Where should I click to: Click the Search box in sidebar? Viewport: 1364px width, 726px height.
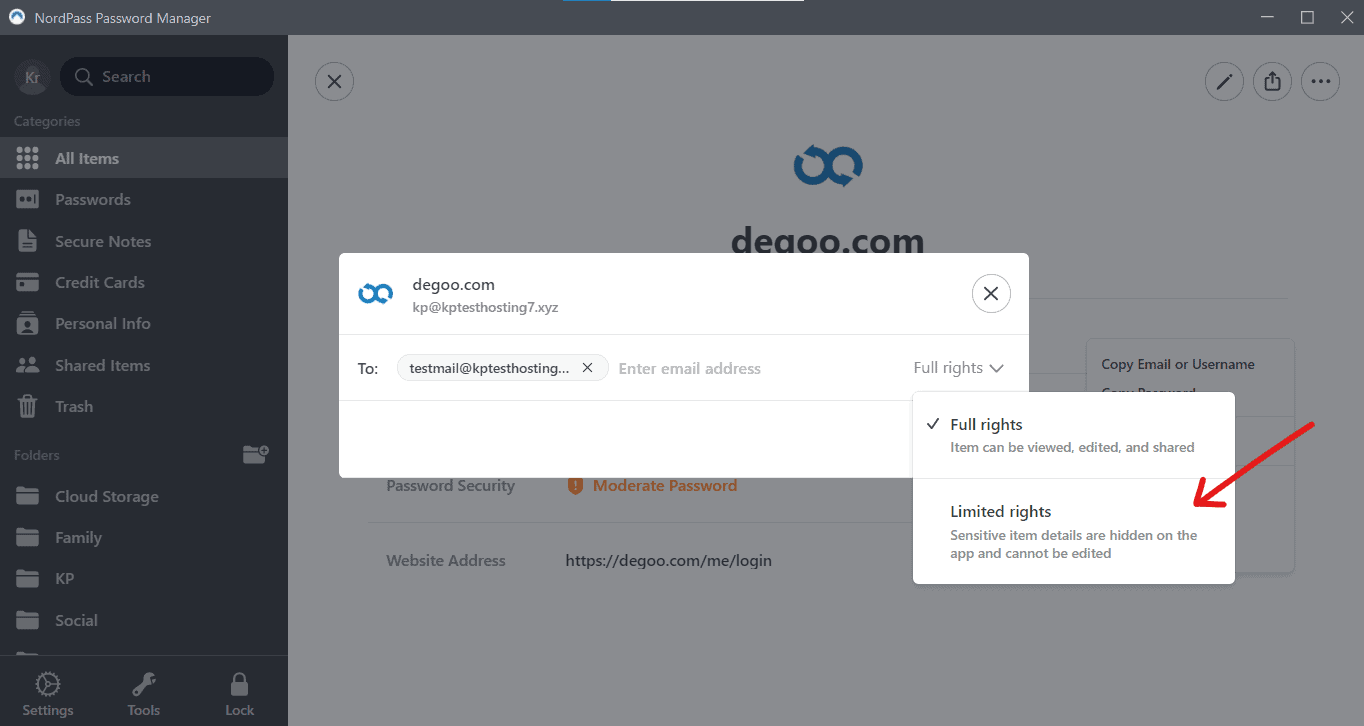click(167, 77)
